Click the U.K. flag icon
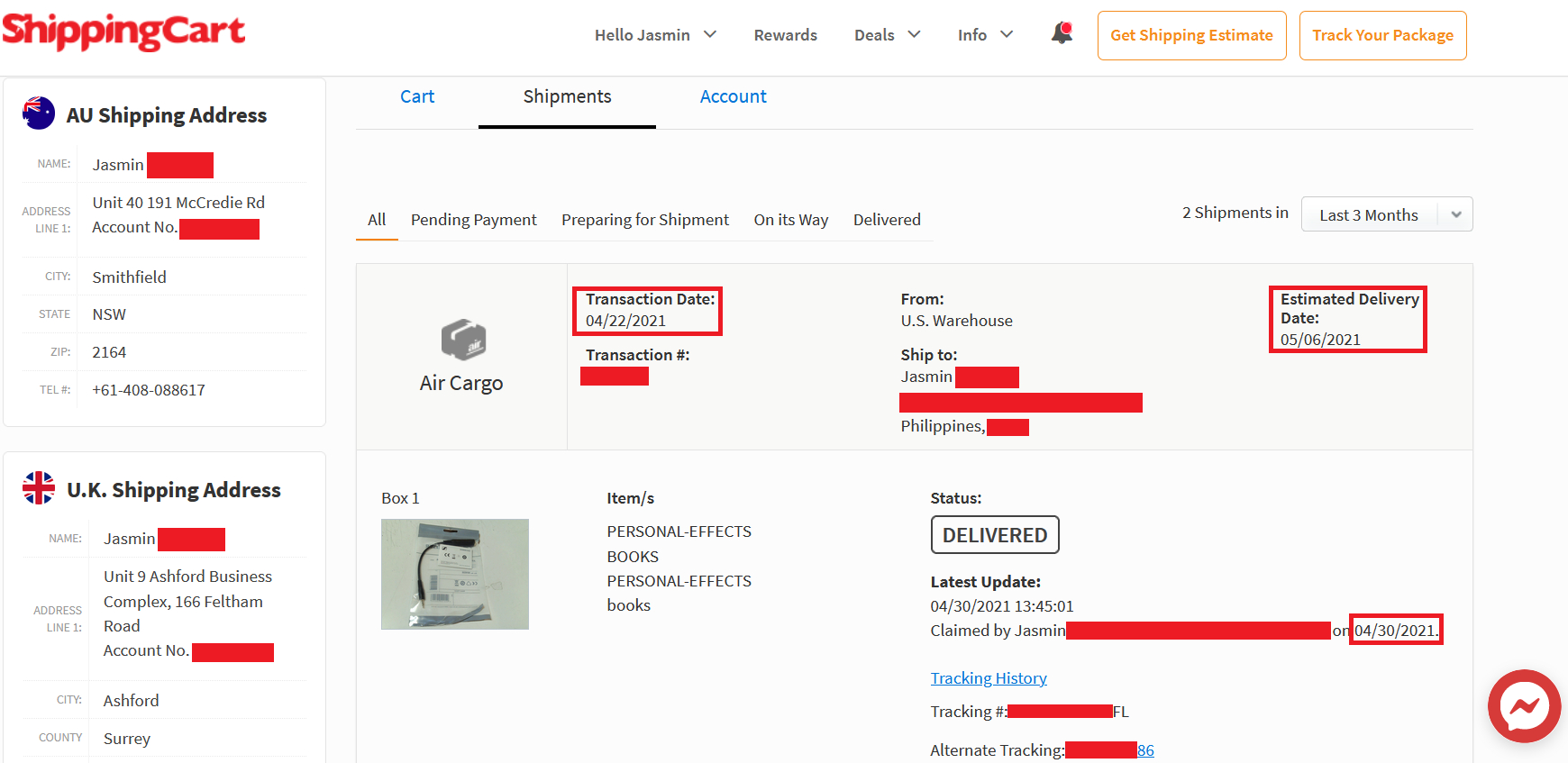 tap(39, 488)
